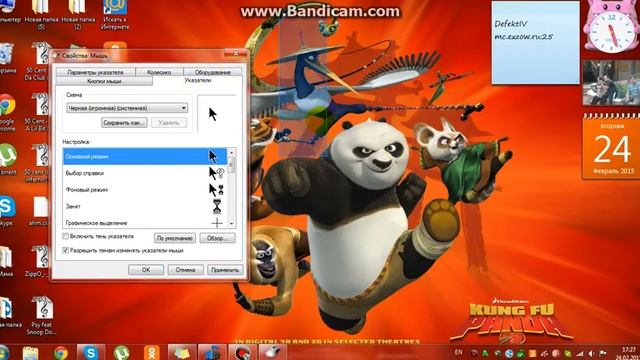Click the pointer list scroll up arrow
This screenshot has width=640, height=360.
coord(231,152)
